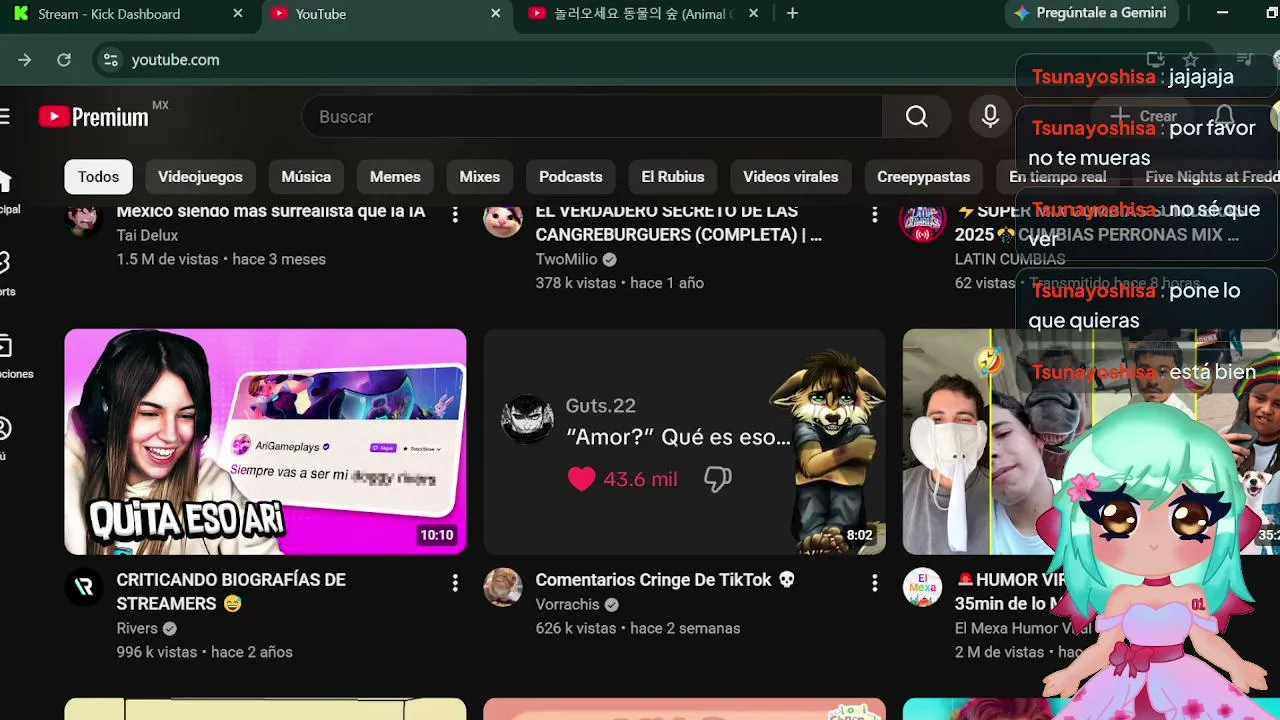
Task: Play the Quita Eso Ari thumbnail video
Action: tap(265, 442)
